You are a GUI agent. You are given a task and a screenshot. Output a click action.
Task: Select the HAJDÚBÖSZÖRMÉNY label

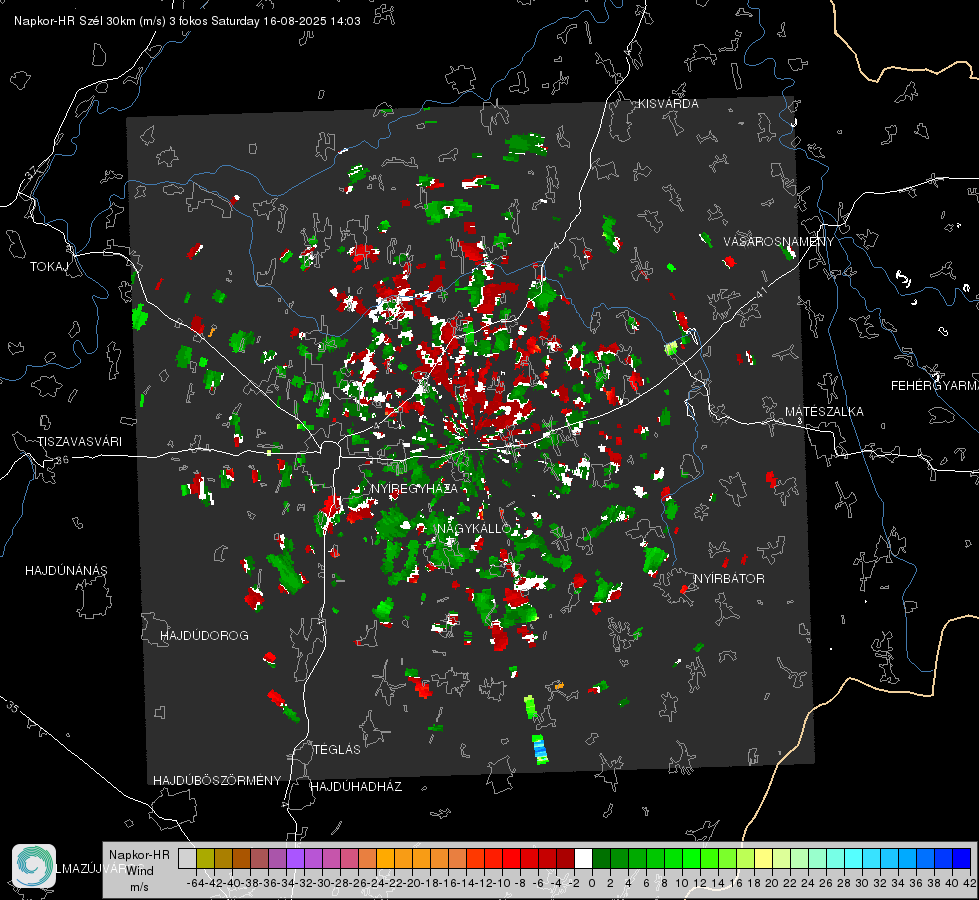[217, 781]
